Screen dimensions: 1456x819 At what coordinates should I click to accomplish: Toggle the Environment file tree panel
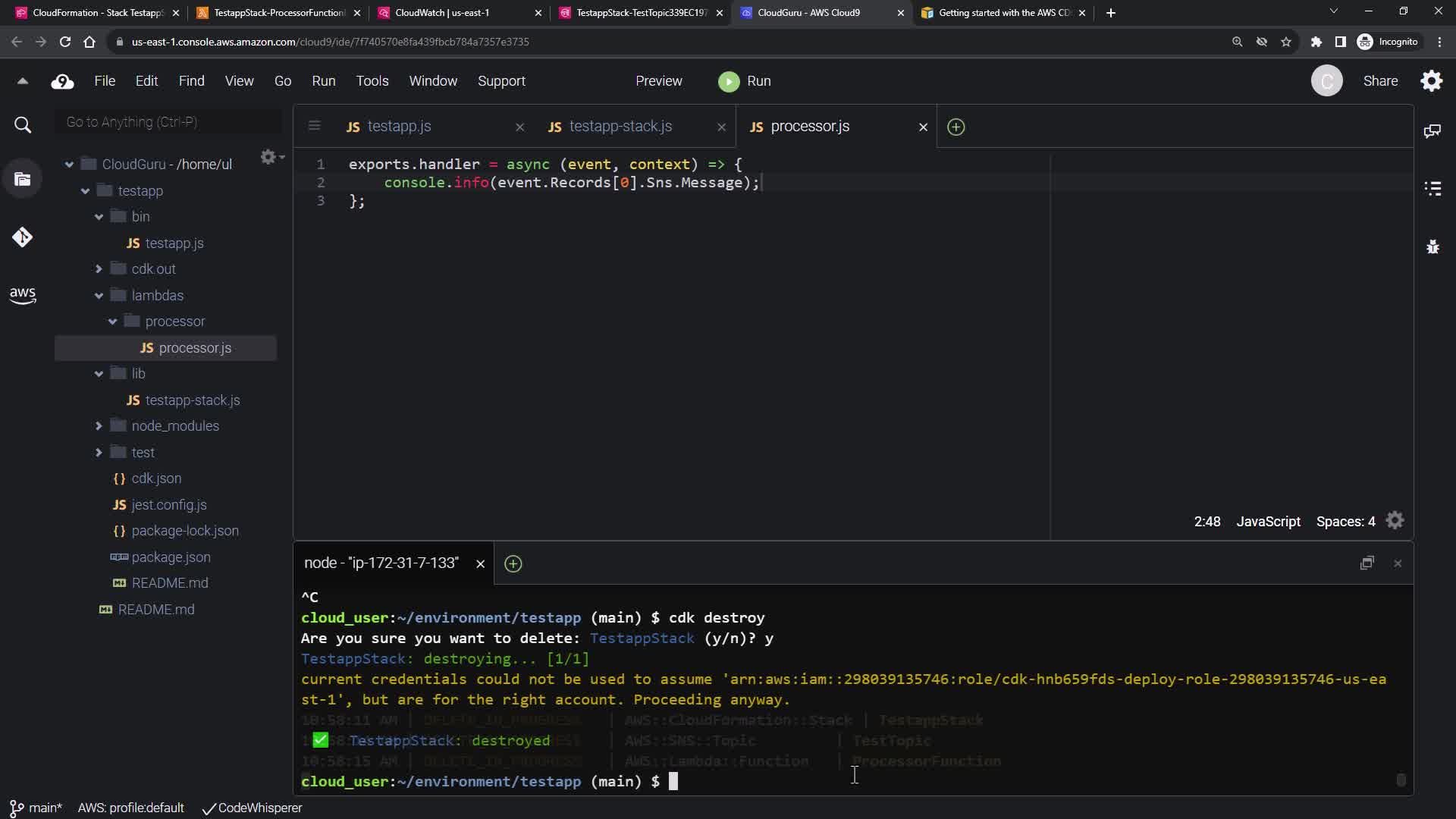pyautogui.click(x=23, y=180)
